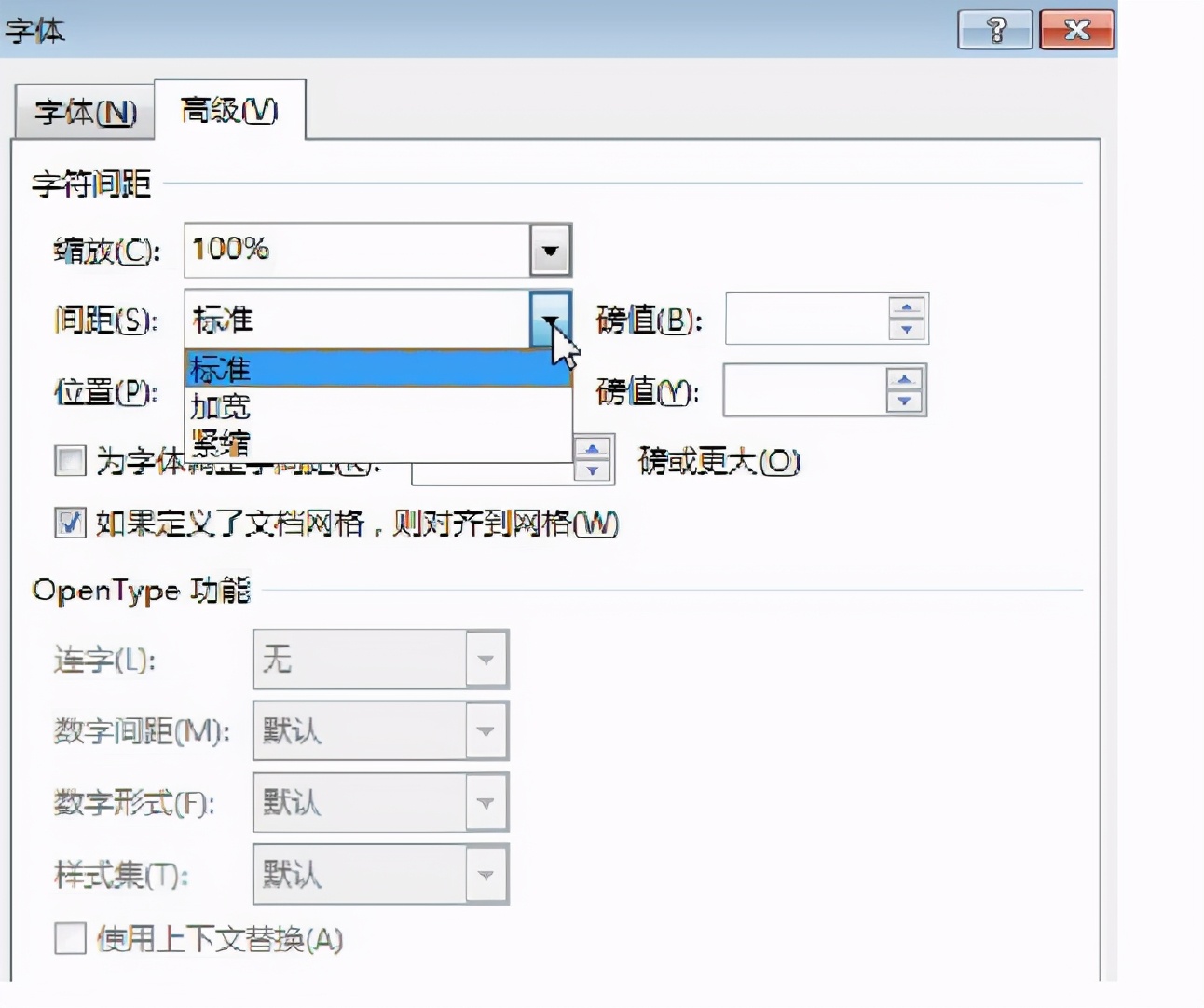Increase kerning 磅或更大 value with up arrow

click(592, 450)
